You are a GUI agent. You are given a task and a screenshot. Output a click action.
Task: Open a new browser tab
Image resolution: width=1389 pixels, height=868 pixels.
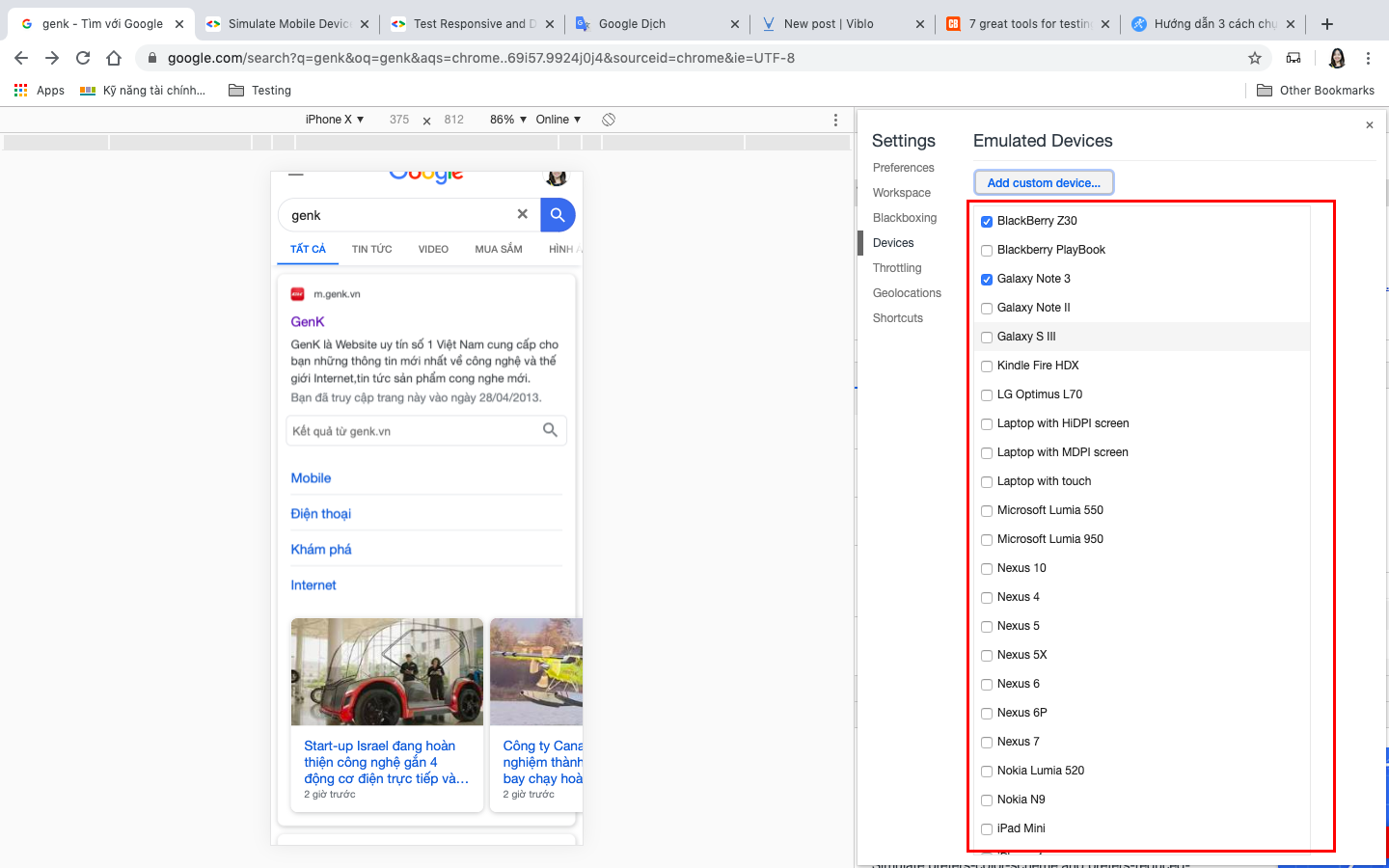point(1327,24)
